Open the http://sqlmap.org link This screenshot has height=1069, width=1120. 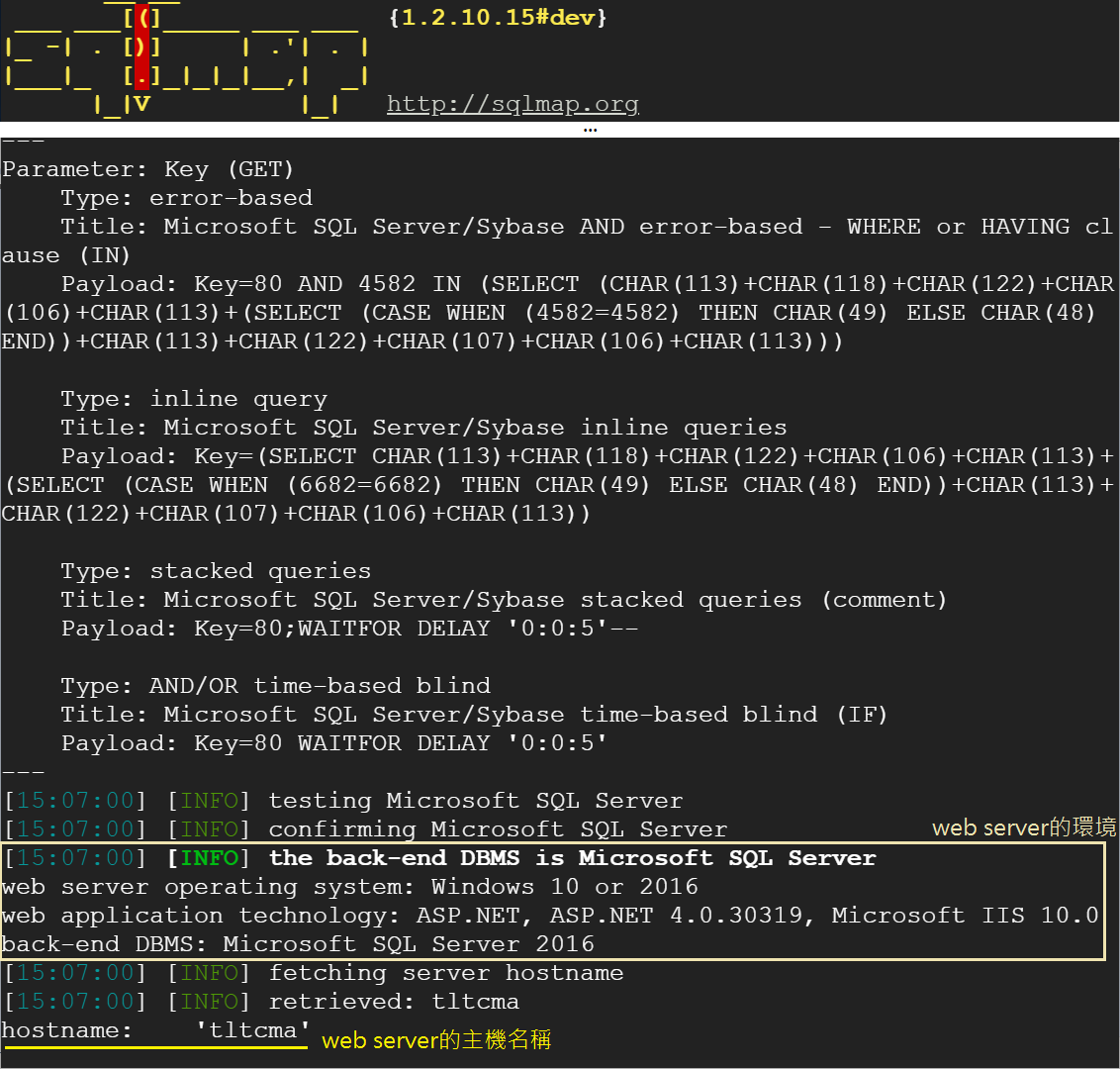coord(513,104)
